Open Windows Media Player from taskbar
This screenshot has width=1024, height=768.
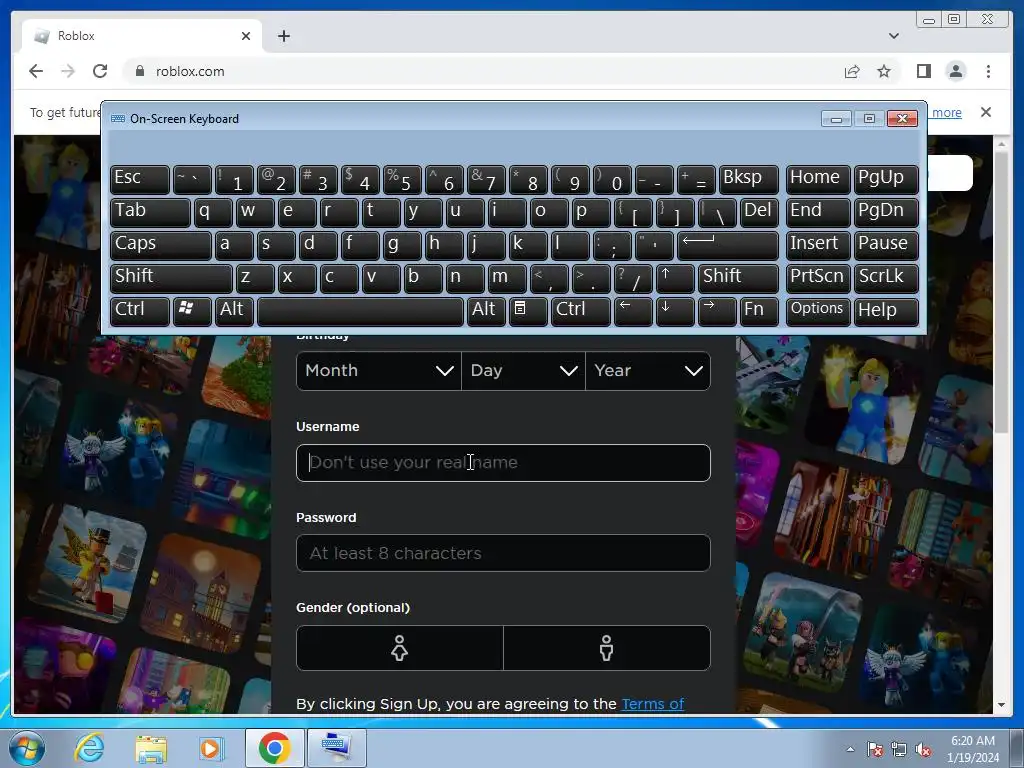pos(210,748)
